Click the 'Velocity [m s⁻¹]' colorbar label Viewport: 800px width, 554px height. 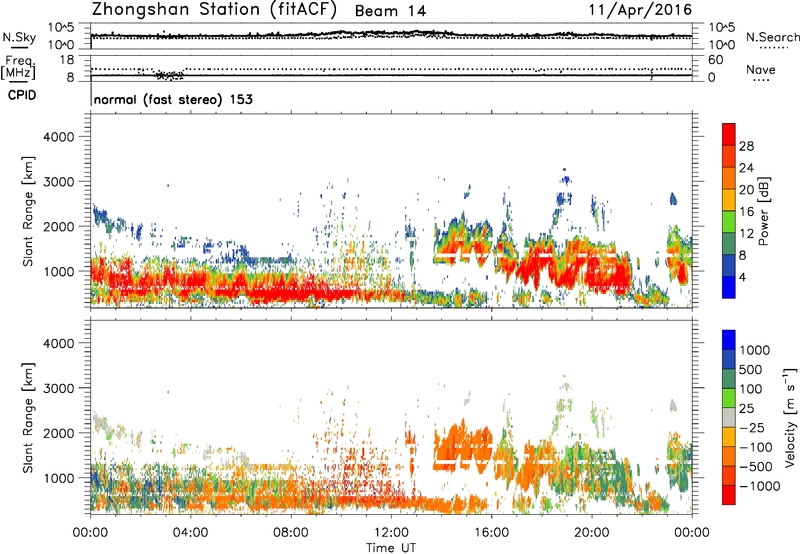point(790,417)
